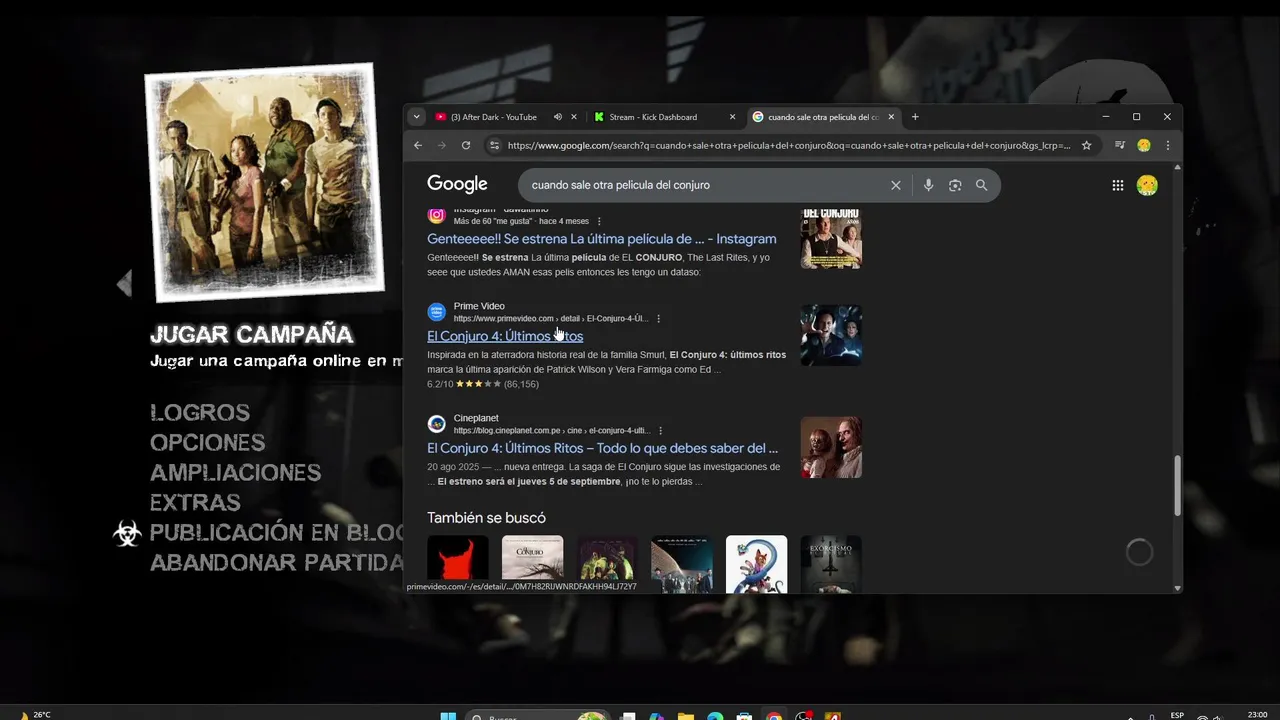Open Prime Video result options menu
The width and height of the screenshot is (1280, 720).
(658, 318)
